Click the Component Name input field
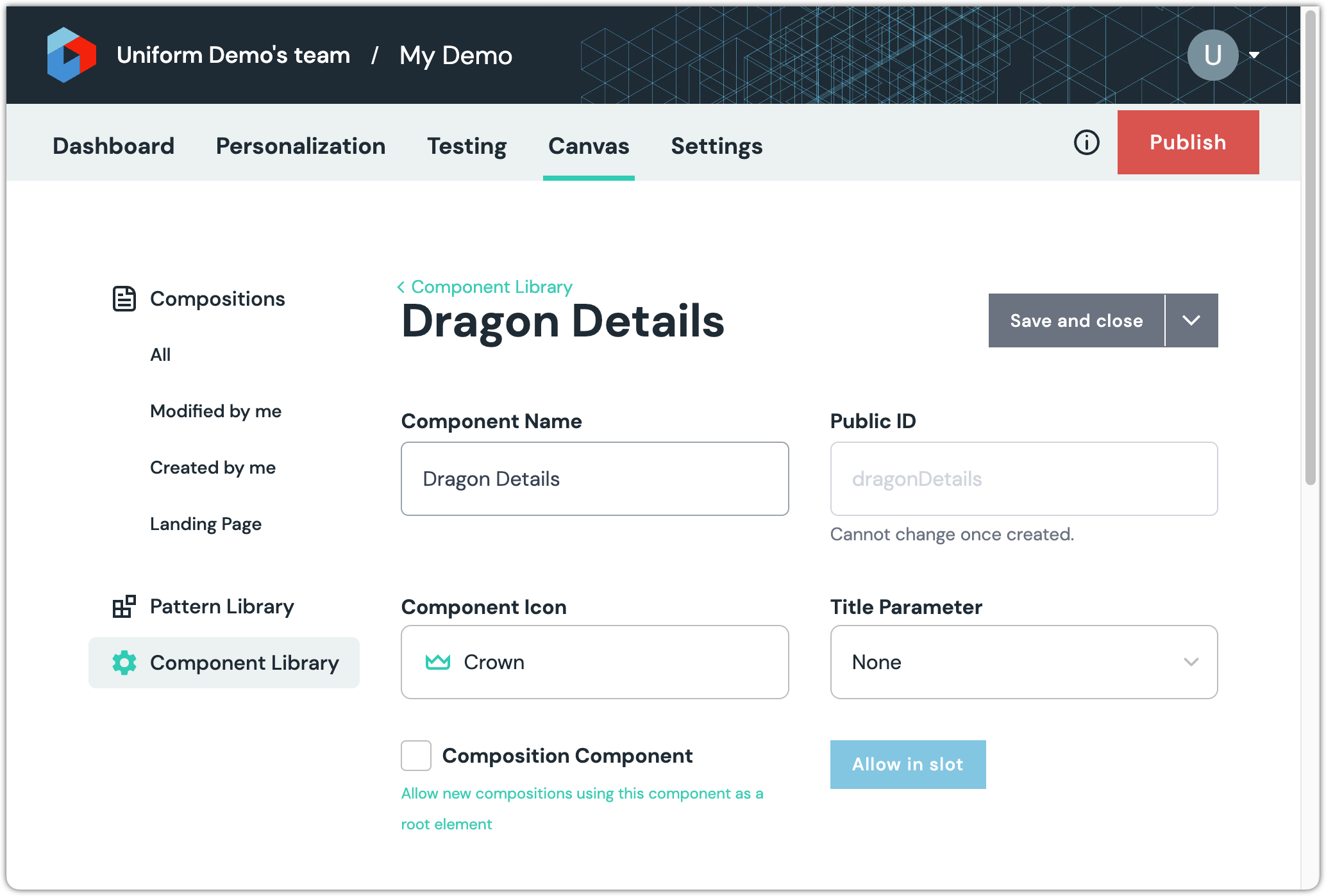The image size is (1326, 896). (x=594, y=479)
